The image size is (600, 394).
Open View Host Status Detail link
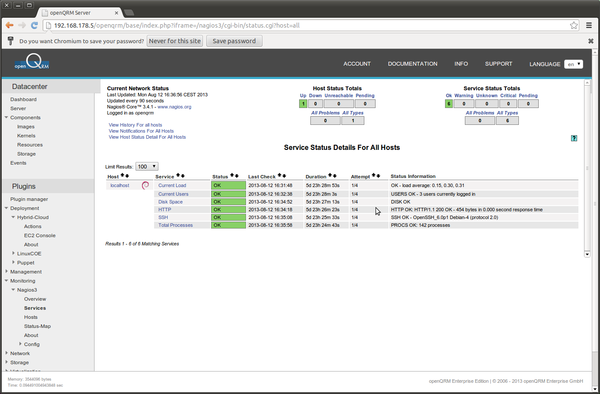click(147, 137)
